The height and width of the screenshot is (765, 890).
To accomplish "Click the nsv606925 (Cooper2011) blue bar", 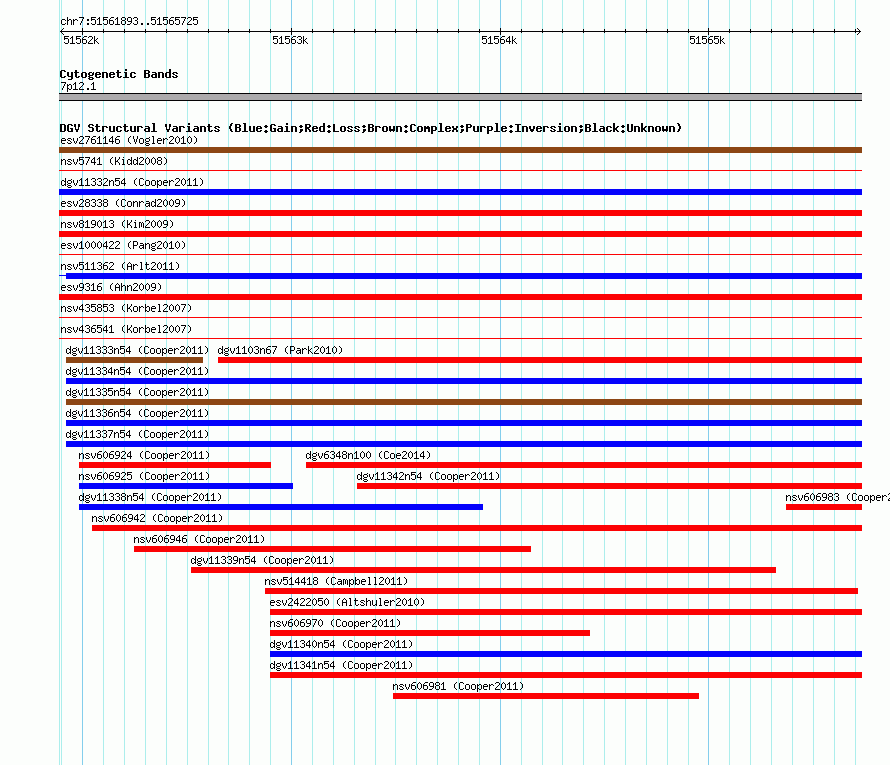I will point(186,486).
